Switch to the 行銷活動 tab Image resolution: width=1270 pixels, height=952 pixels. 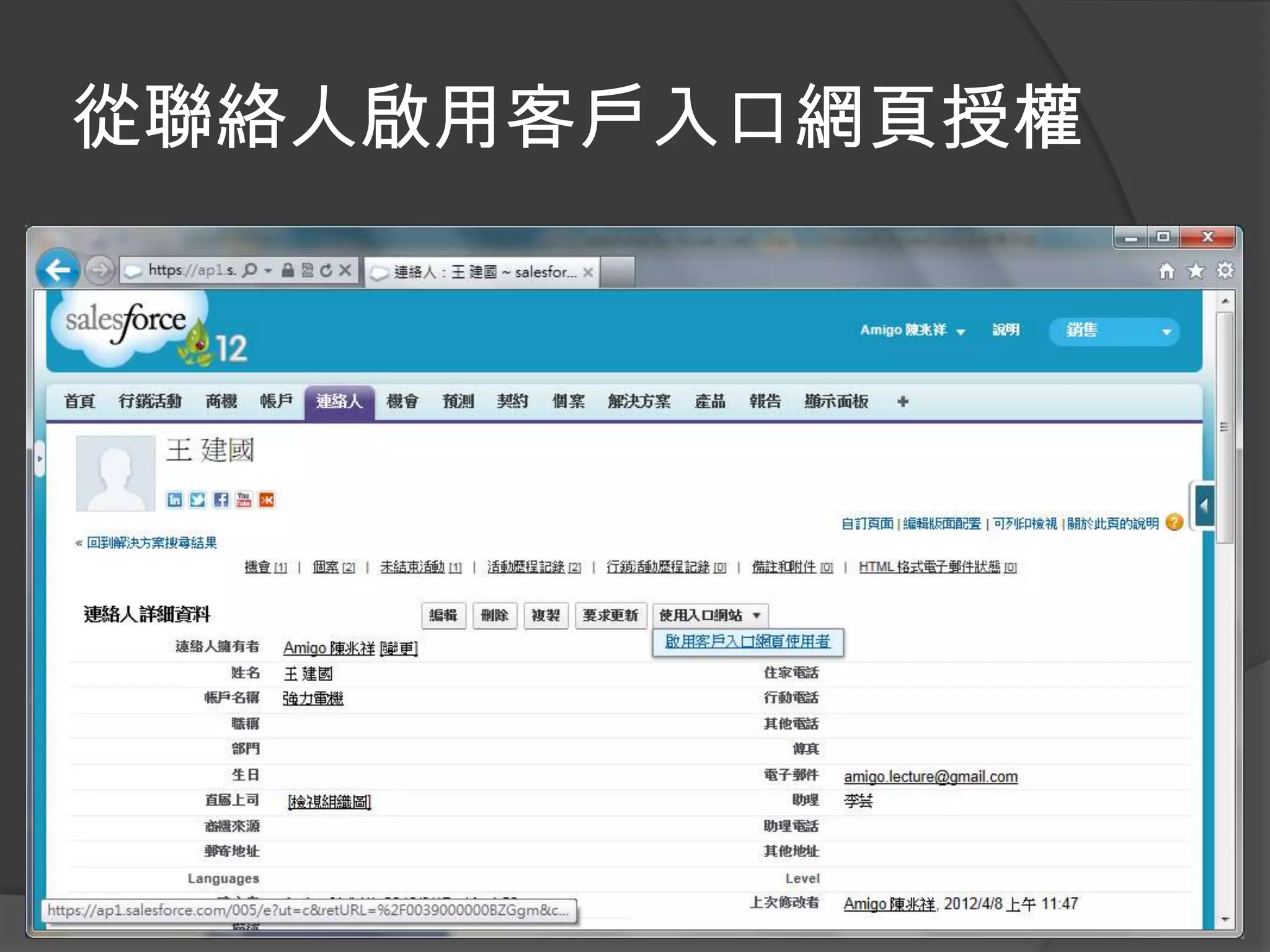point(150,402)
